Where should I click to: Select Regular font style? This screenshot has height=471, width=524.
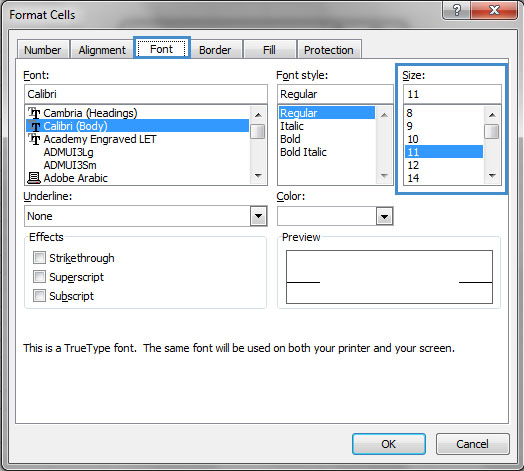click(x=327, y=113)
